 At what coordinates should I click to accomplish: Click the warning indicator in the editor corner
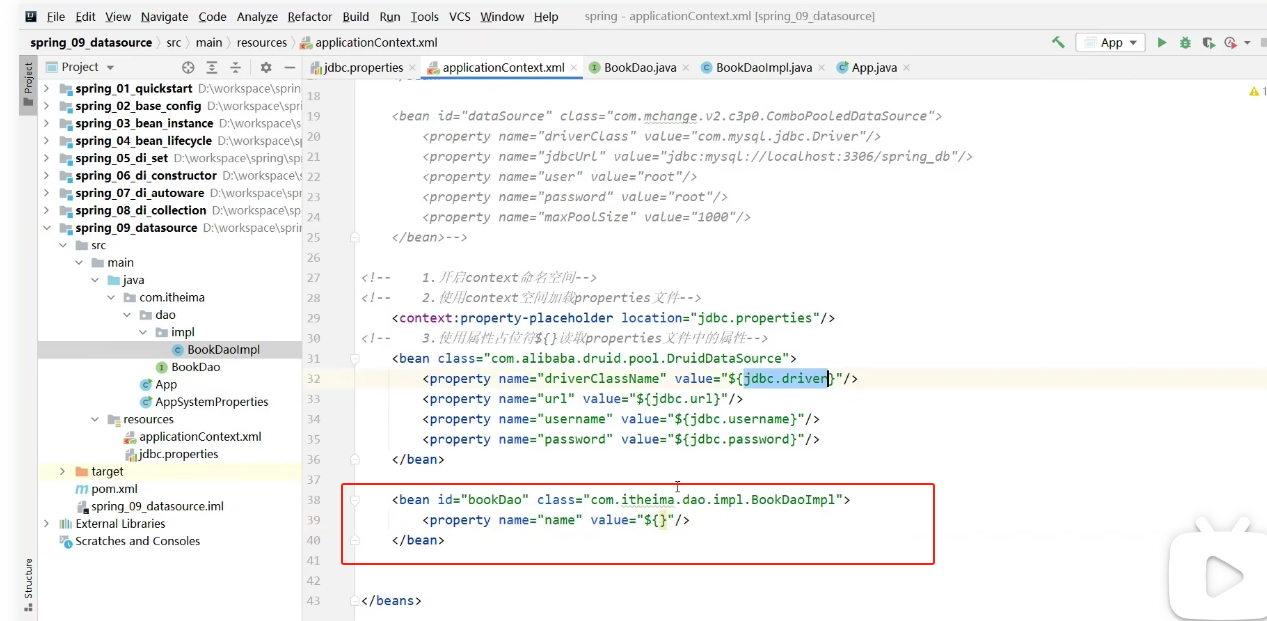point(1256,92)
